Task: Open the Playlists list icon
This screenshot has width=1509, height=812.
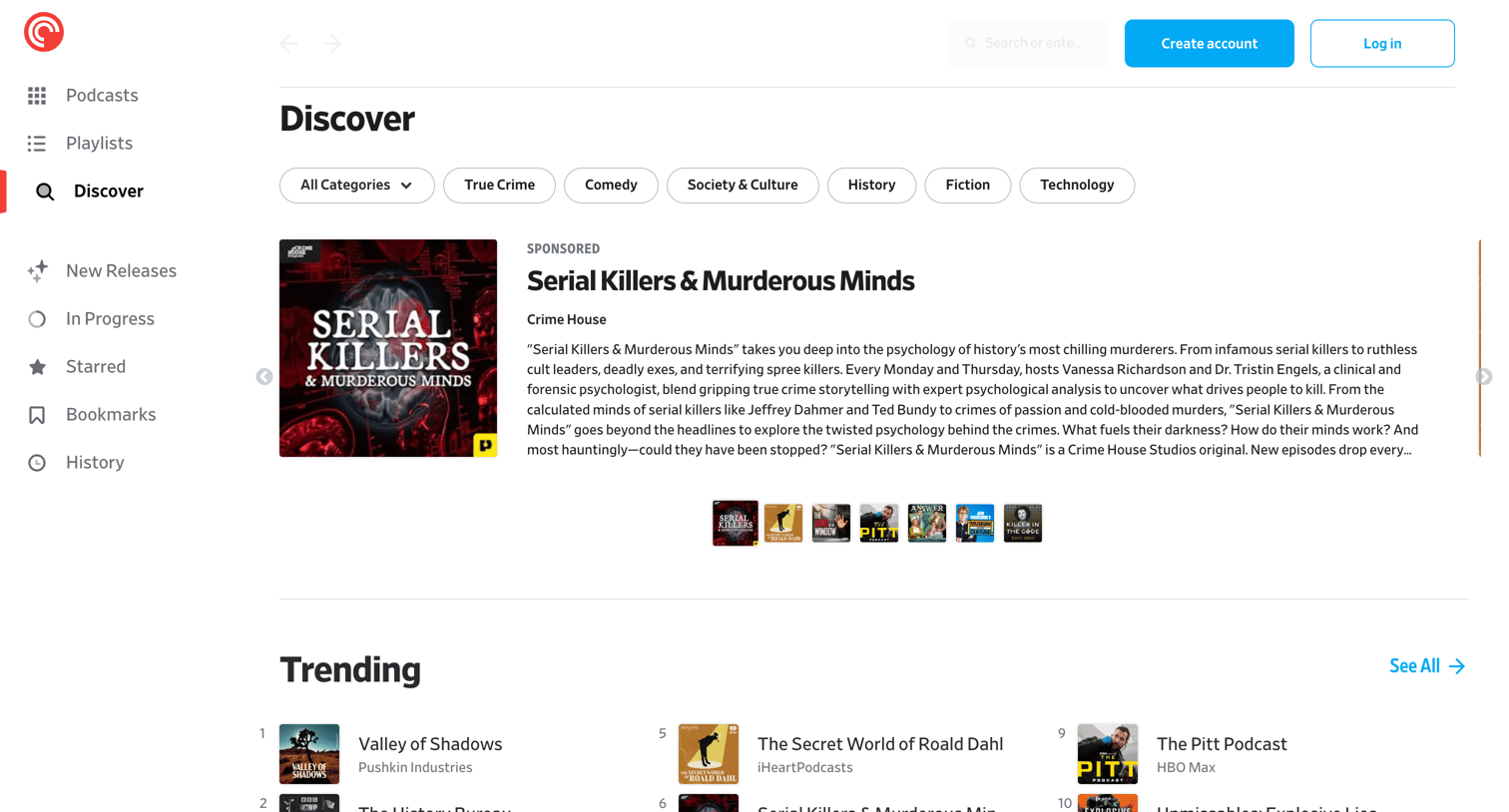Action: click(37, 144)
